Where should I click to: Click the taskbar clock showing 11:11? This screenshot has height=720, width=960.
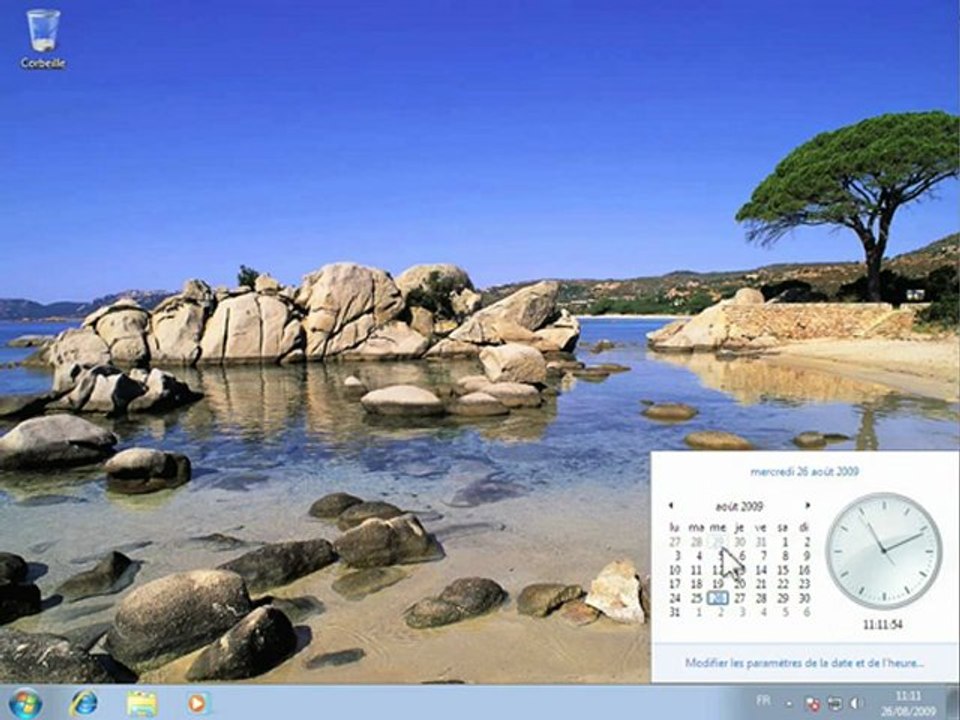908,703
